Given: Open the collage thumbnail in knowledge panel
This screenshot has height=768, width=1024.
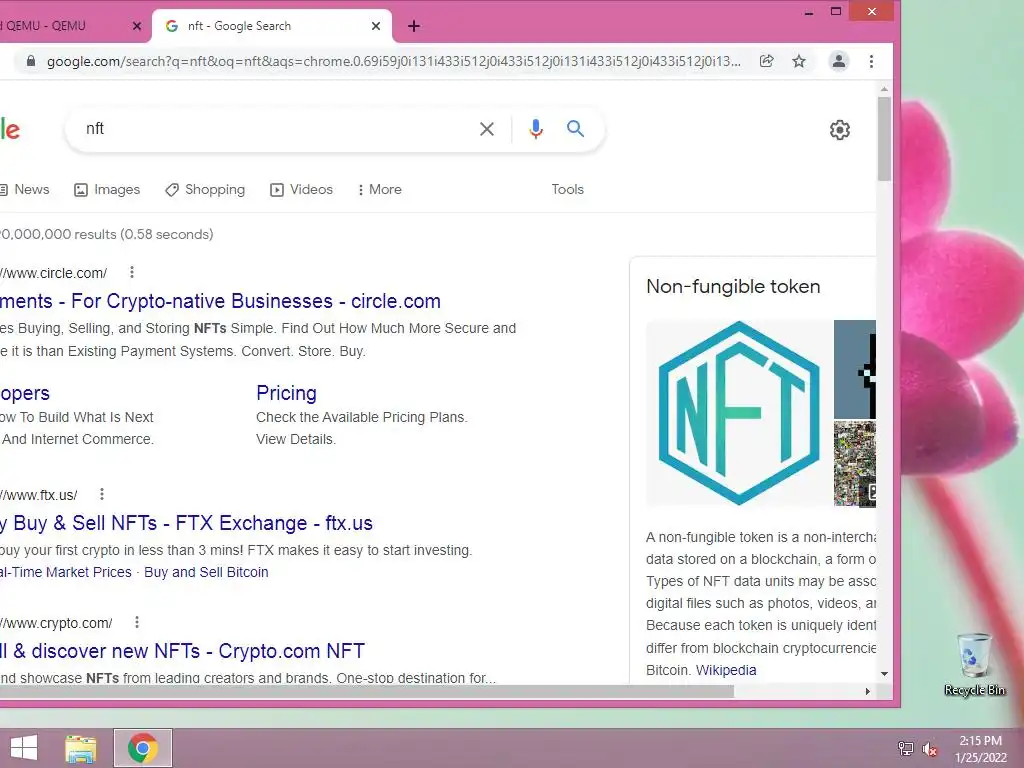Looking at the screenshot, I should tap(855, 464).
